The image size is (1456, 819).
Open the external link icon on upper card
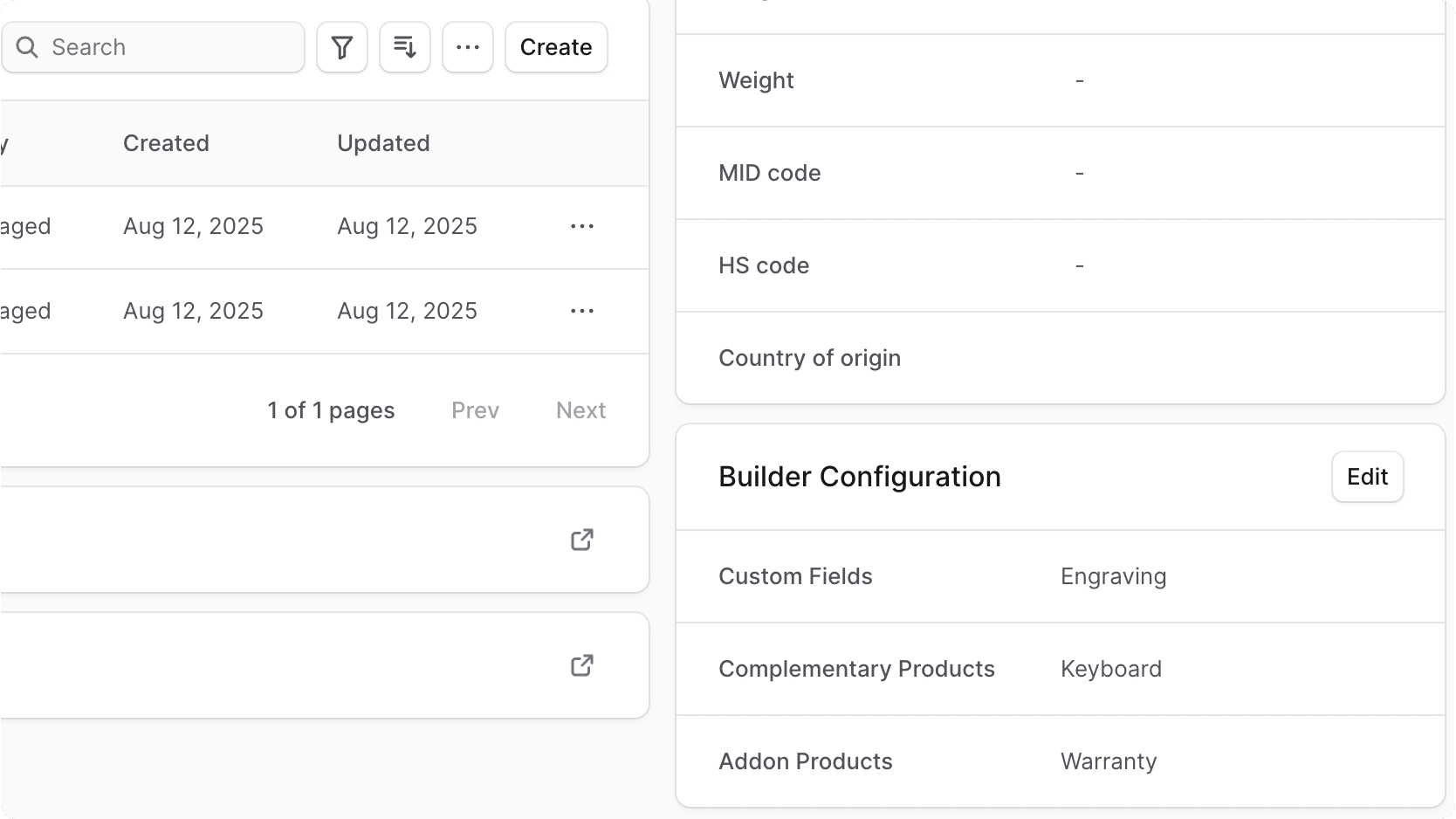pos(581,540)
